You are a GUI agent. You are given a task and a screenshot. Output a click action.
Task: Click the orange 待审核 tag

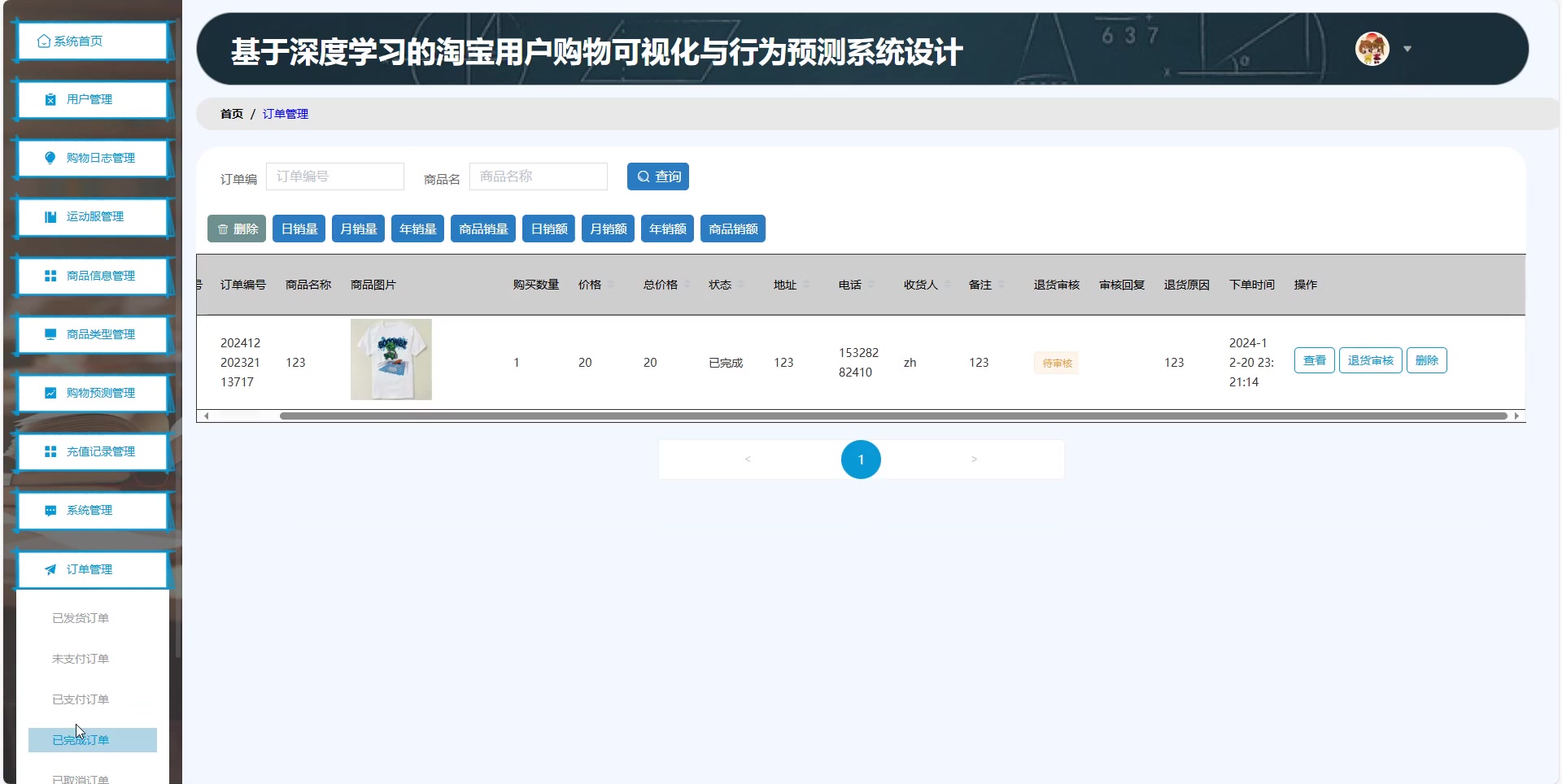pyautogui.click(x=1057, y=363)
